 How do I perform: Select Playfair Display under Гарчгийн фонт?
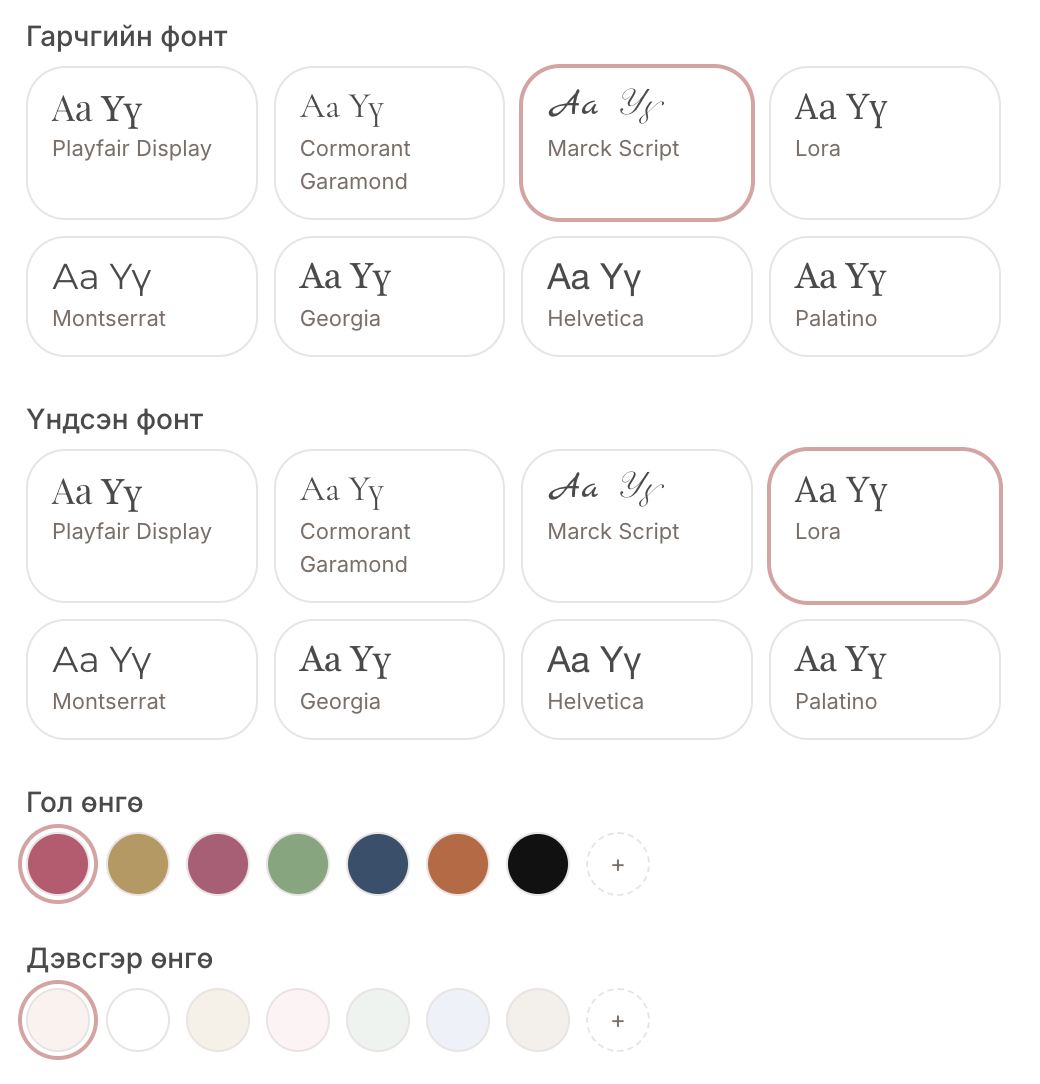[142, 143]
